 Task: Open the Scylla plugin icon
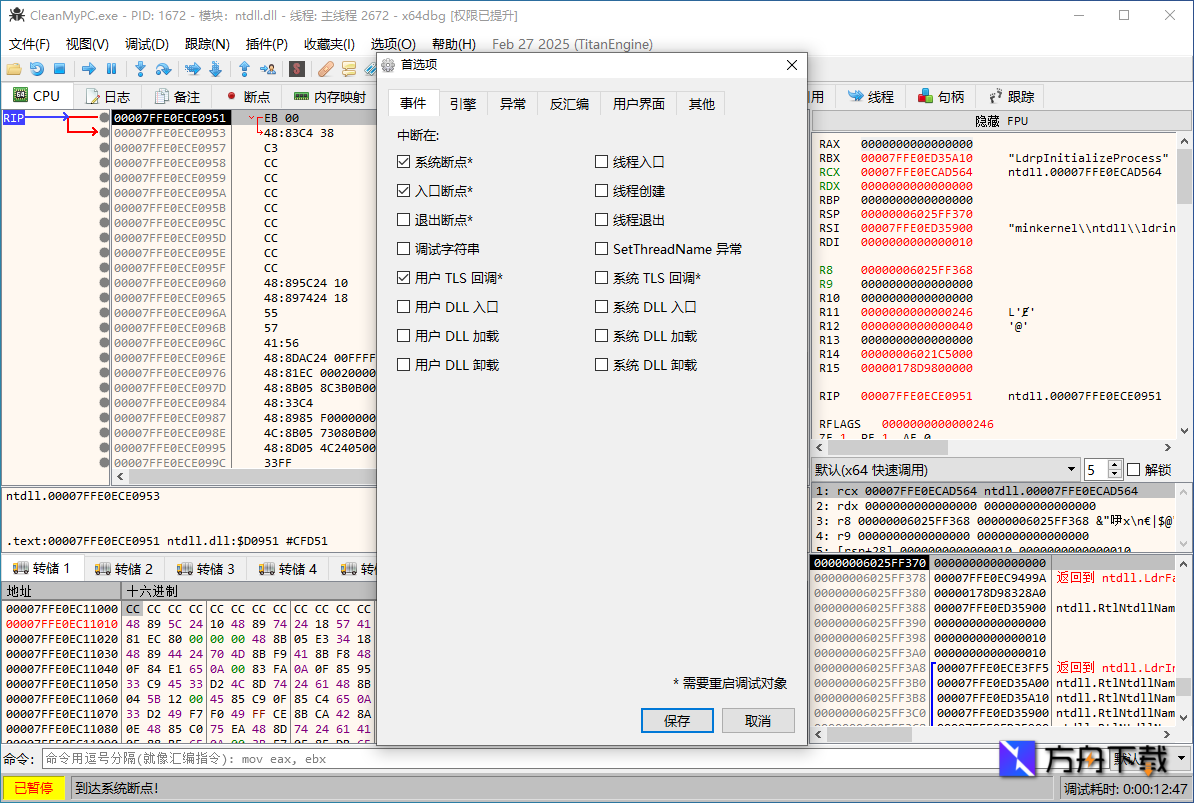pos(295,68)
